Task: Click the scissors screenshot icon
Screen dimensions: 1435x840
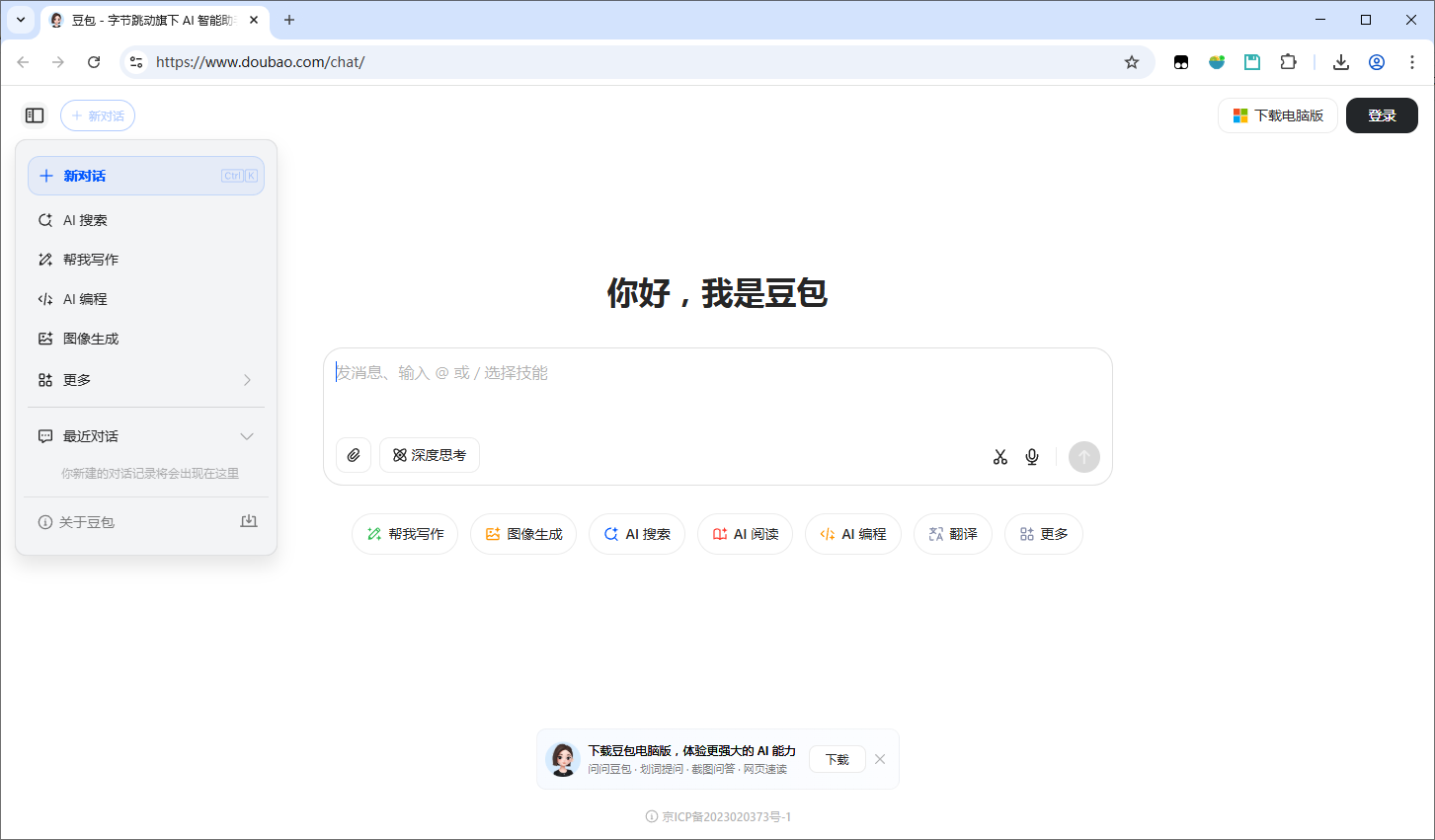Action: tap(1000, 457)
